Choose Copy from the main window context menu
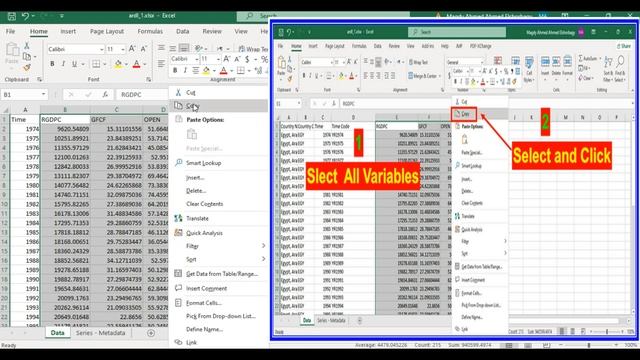Viewport: 640px width, 360px height. pos(219,106)
